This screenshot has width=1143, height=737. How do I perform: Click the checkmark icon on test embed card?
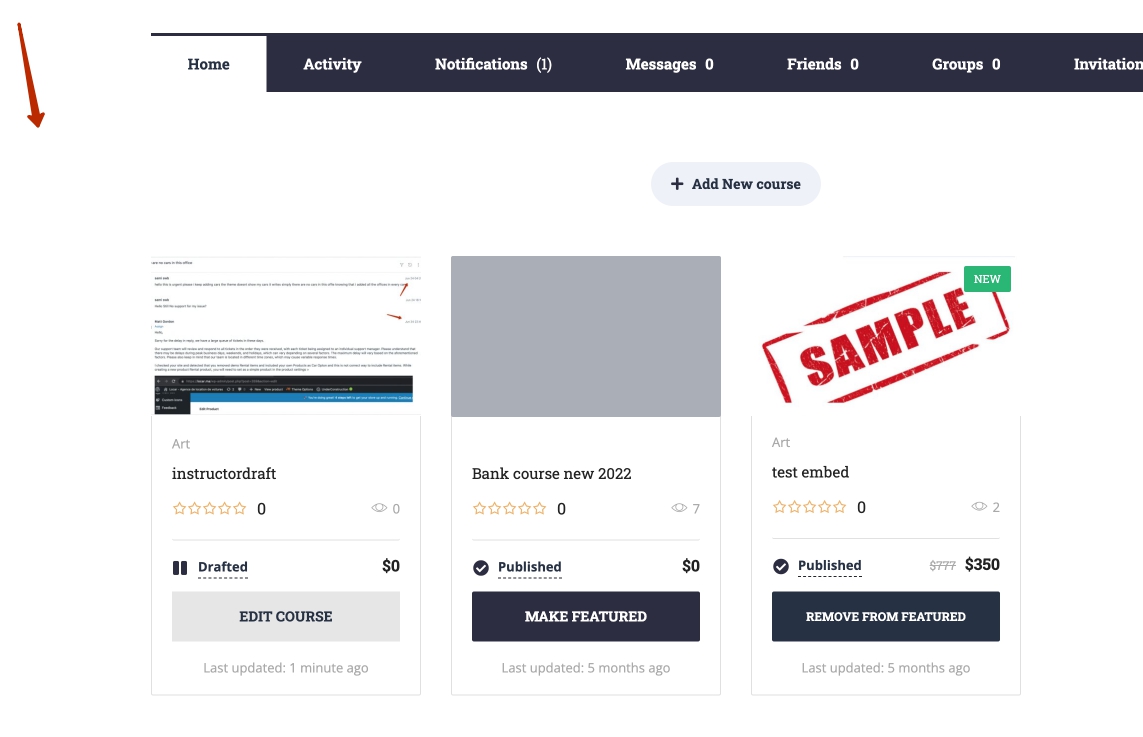click(x=781, y=566)
